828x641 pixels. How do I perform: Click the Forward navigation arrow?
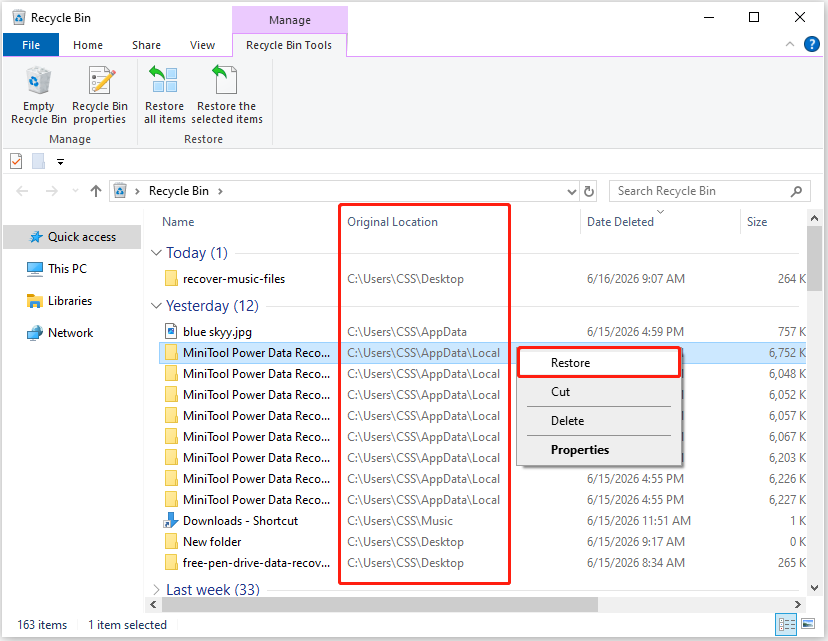pyautogui.click(x=51, y=191)
